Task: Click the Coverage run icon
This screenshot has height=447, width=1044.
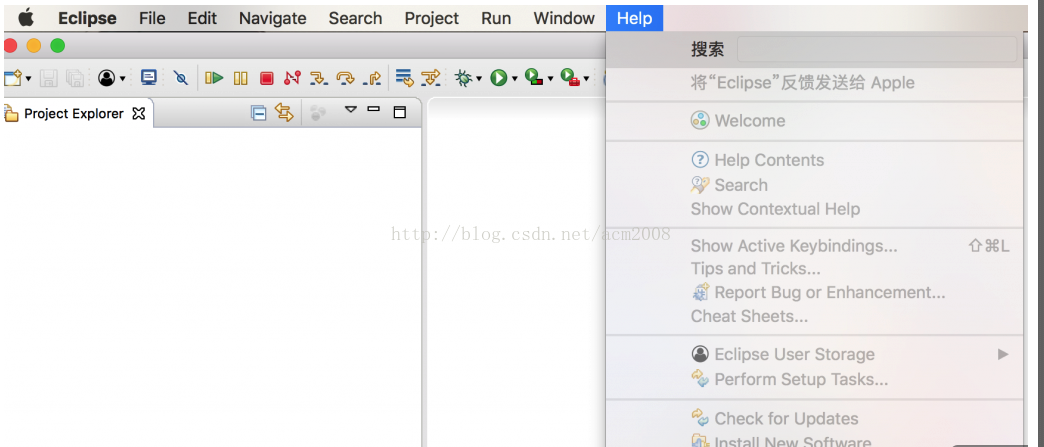Action: (x=534, y=78)
